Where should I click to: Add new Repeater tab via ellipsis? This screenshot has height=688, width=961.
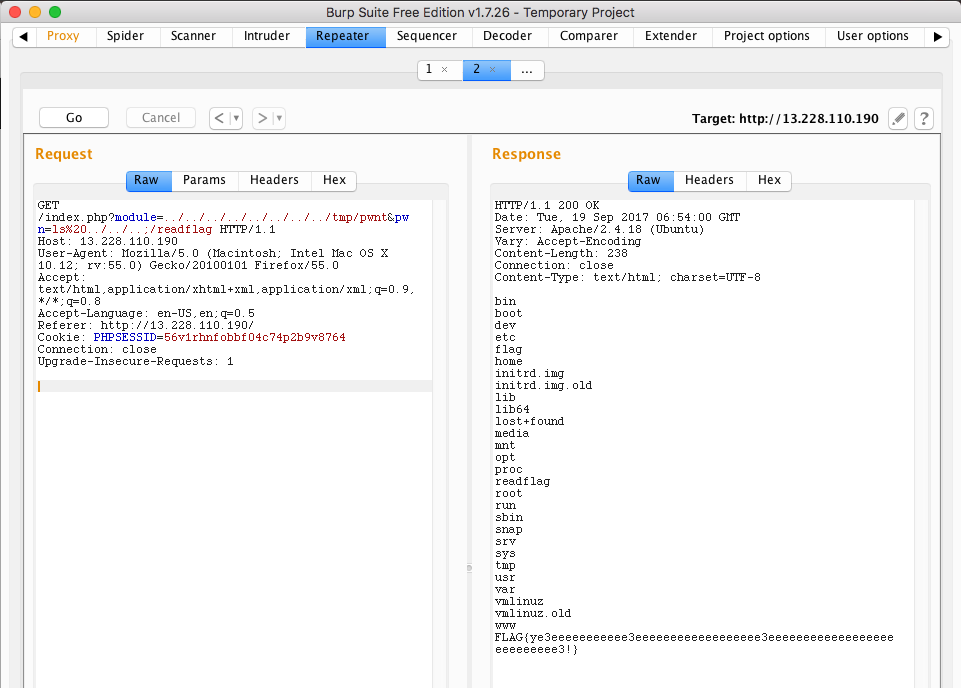[527, 70]
